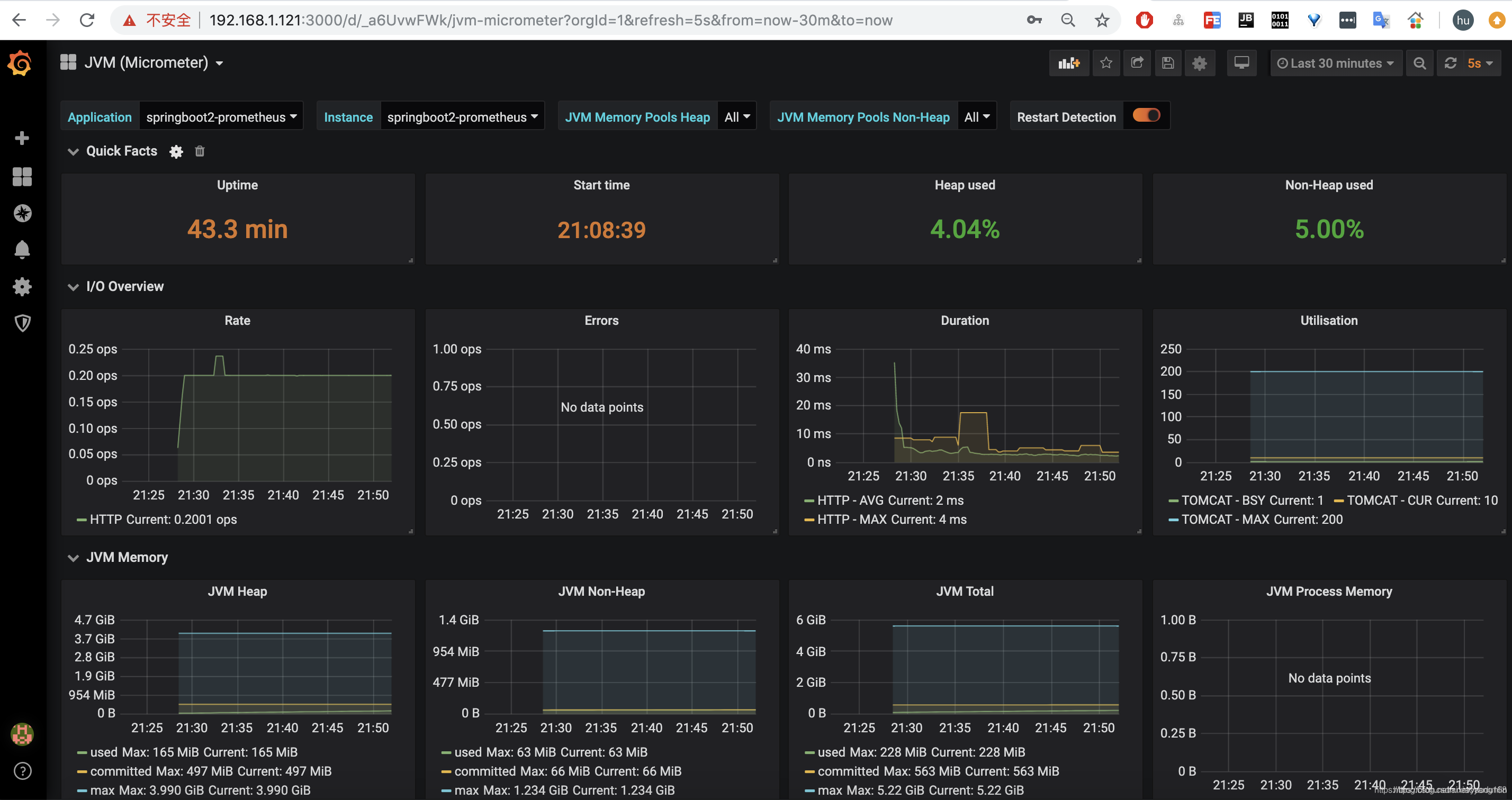The width and height of the screenshot is (1512, 800).
Task: Click the Share dashboard icon
Action: pyautogui.click(x=1137, y=63)
